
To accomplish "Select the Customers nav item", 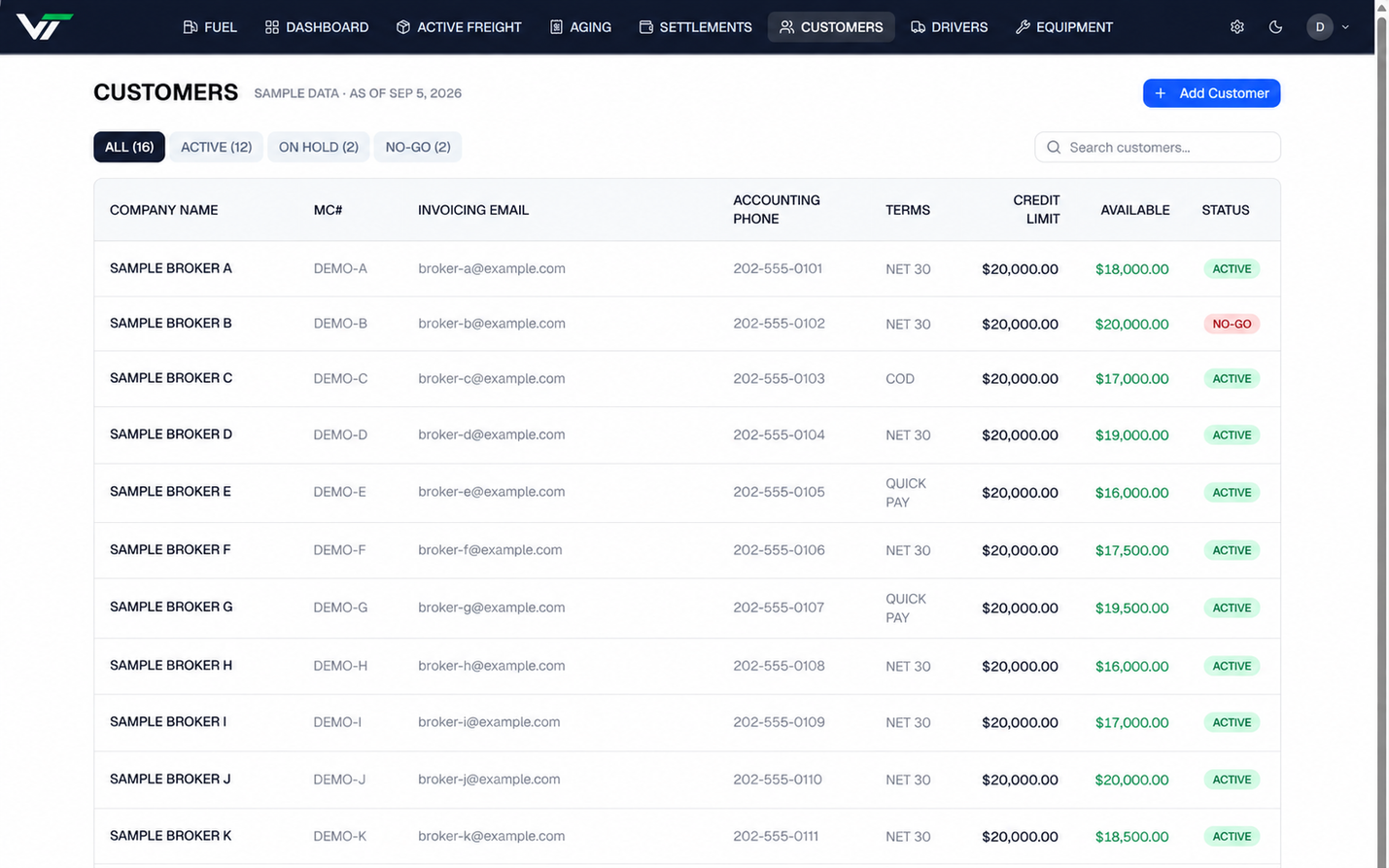I will click(831, 27).
